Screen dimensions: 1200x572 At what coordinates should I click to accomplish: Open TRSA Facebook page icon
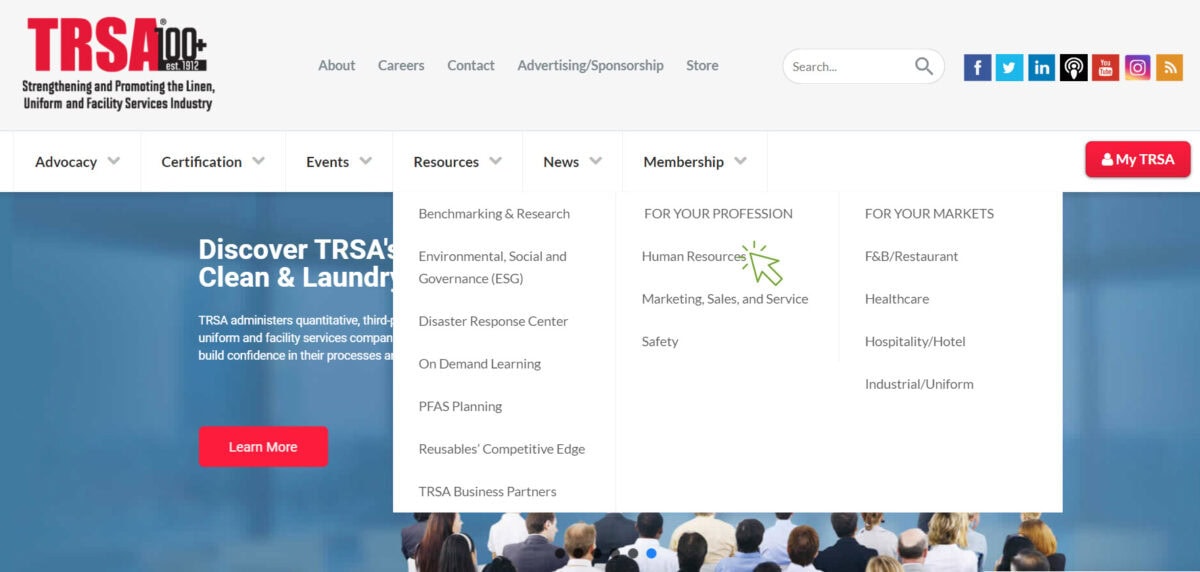(x=977, y=67)
